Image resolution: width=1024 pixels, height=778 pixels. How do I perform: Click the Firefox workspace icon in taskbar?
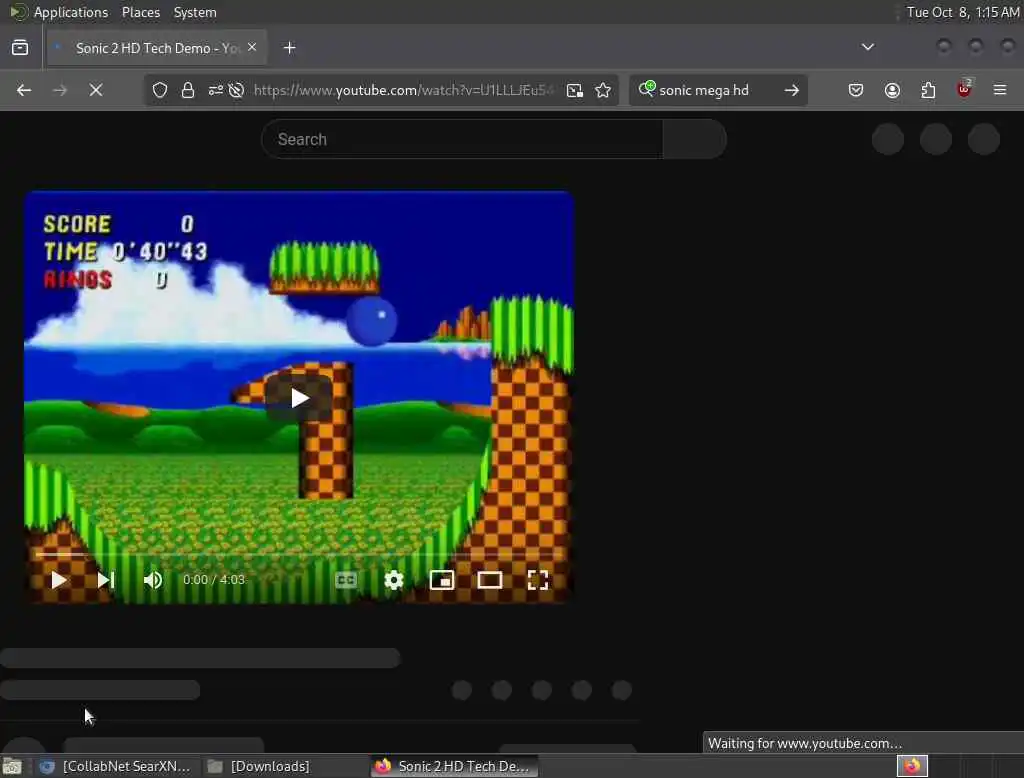coord(912,766)
